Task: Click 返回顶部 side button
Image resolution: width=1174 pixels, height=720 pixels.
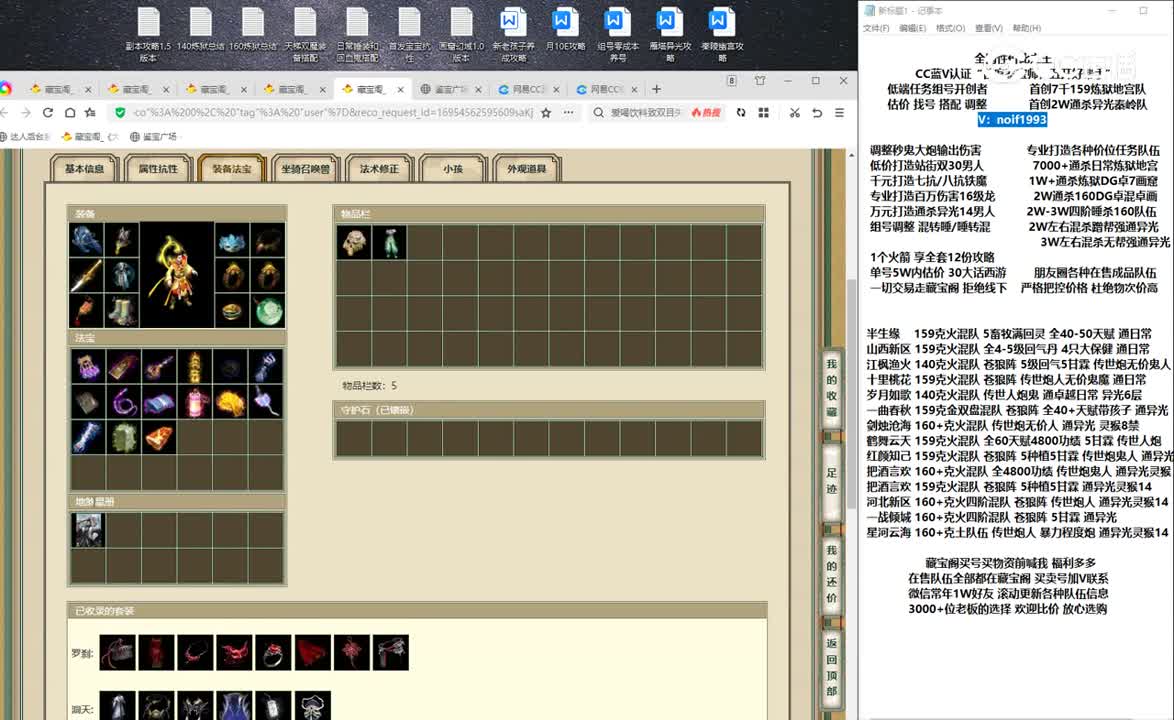Action: (x=832, y=667)
